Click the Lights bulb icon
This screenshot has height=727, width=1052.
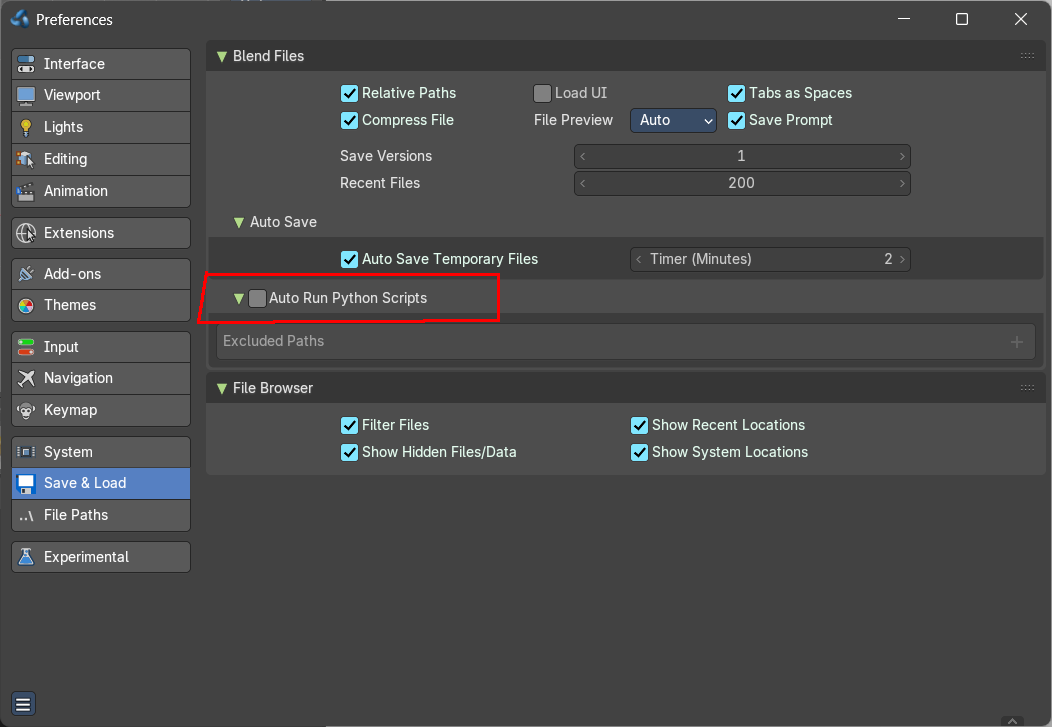(25, 127)
